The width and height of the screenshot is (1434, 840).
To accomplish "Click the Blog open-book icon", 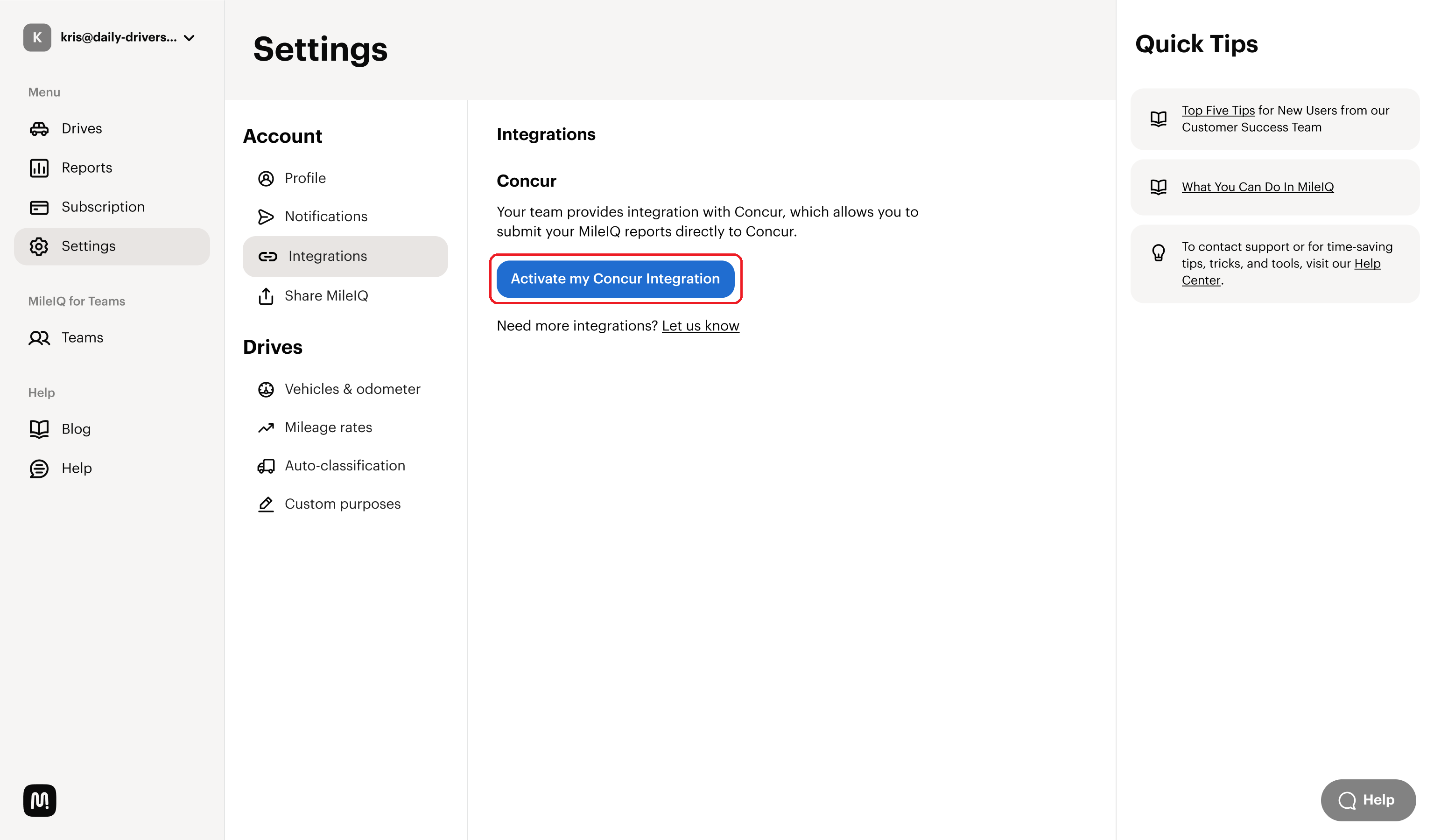I will (x=39, y=429).
